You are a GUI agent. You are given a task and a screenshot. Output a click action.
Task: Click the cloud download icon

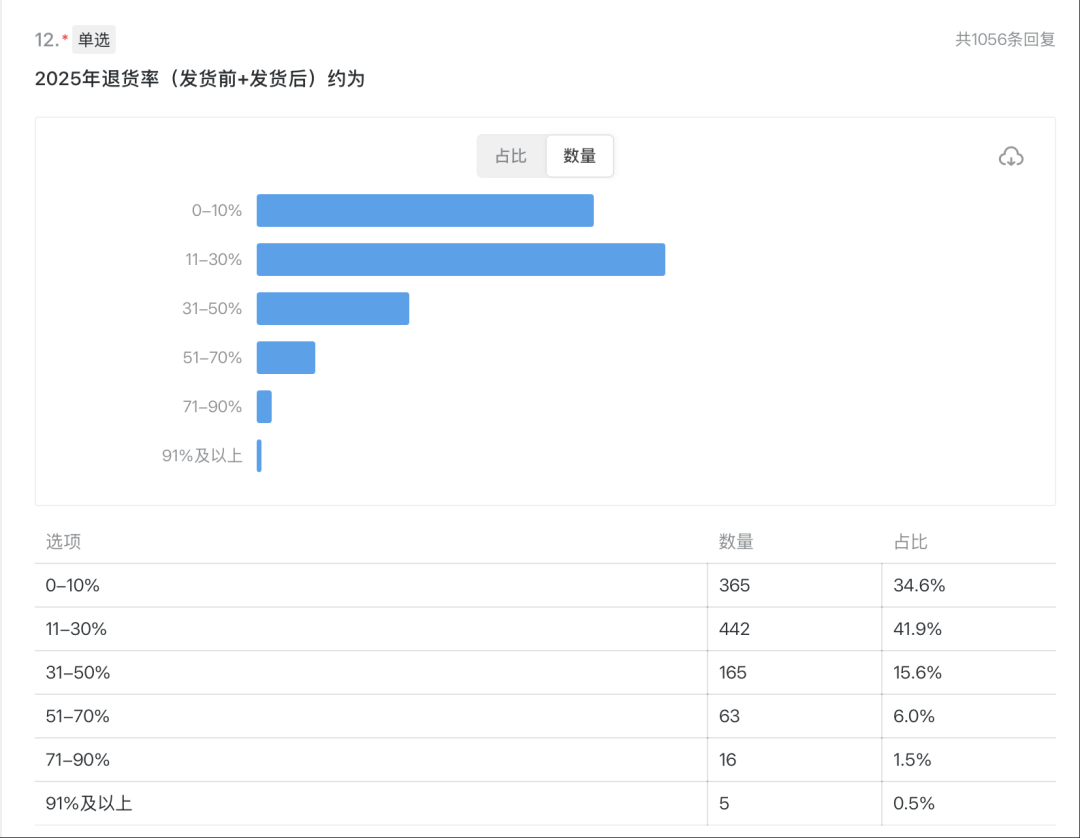click(x=1011, y=157)
